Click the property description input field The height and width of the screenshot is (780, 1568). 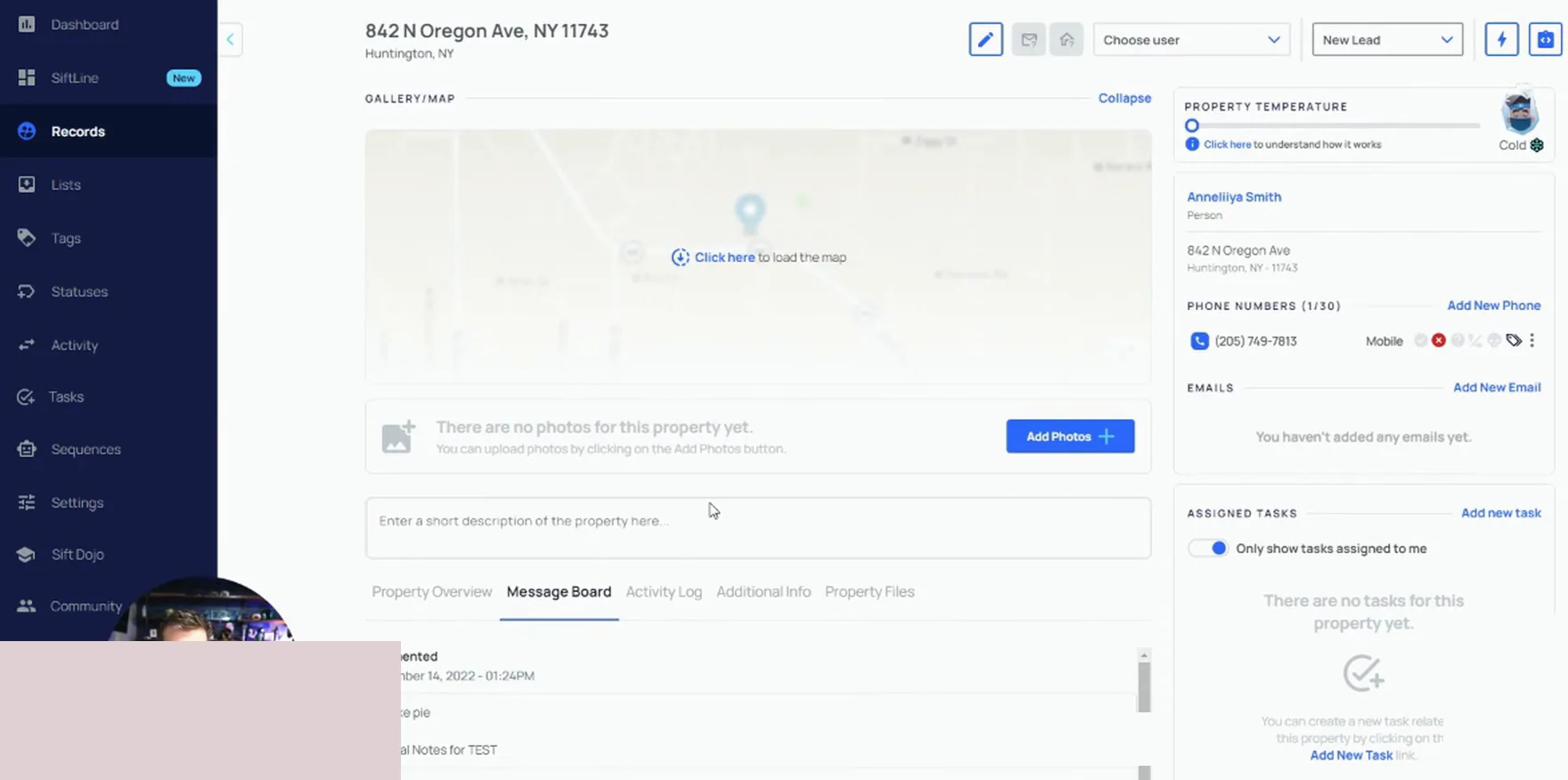click(x=758, y=528)
